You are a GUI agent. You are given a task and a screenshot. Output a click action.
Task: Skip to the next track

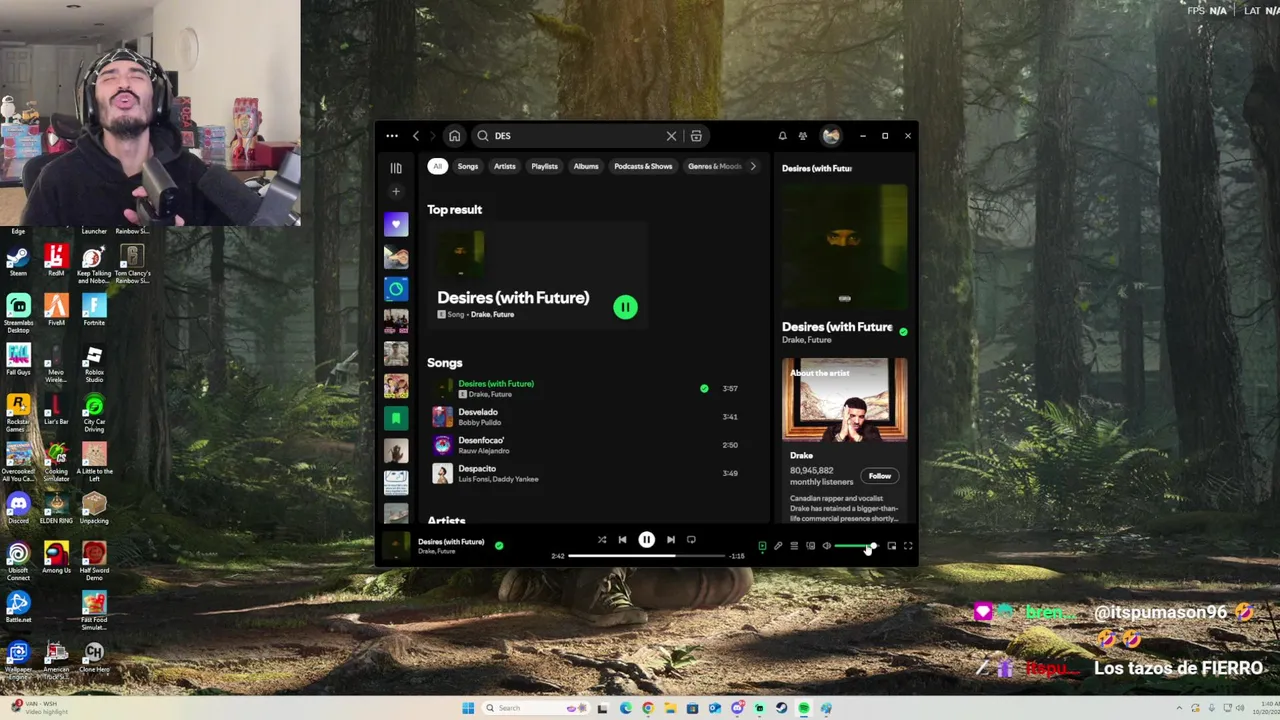pyautogui.click(x=671, y=540)
